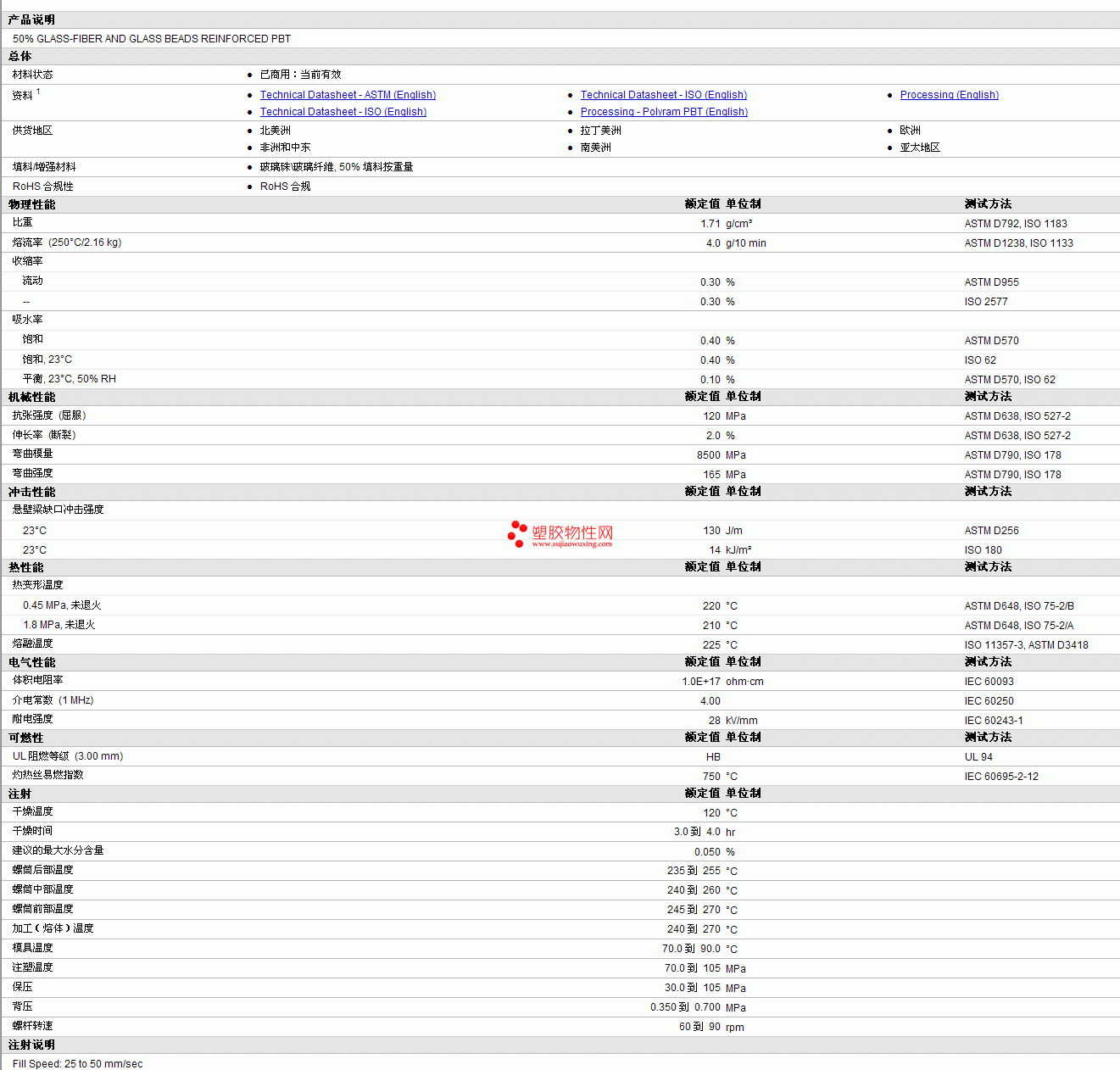Click the 建议的最大水分含量 value 0.050
The width and height of the screenshot is (1120, 1070).
tap(707, 852)
